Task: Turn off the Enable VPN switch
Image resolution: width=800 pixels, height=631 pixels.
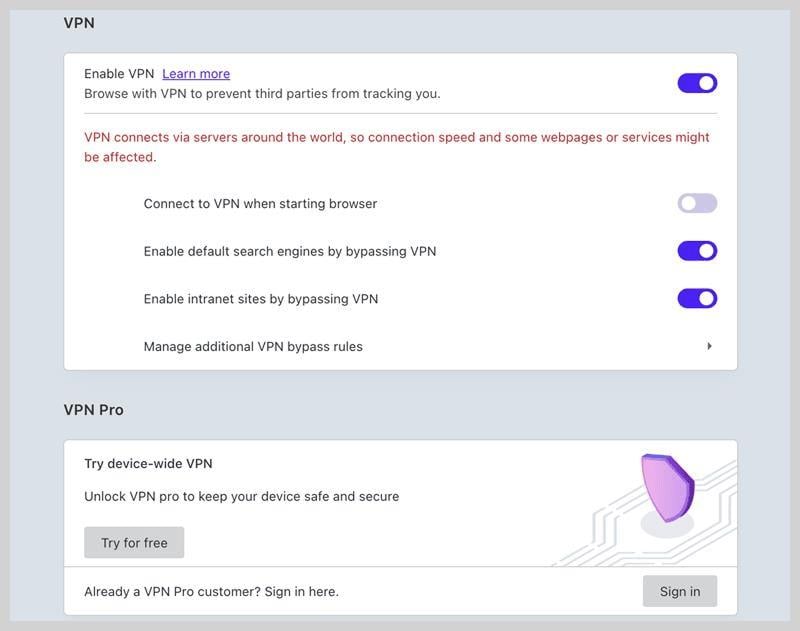Action: [x=697, y=83]
